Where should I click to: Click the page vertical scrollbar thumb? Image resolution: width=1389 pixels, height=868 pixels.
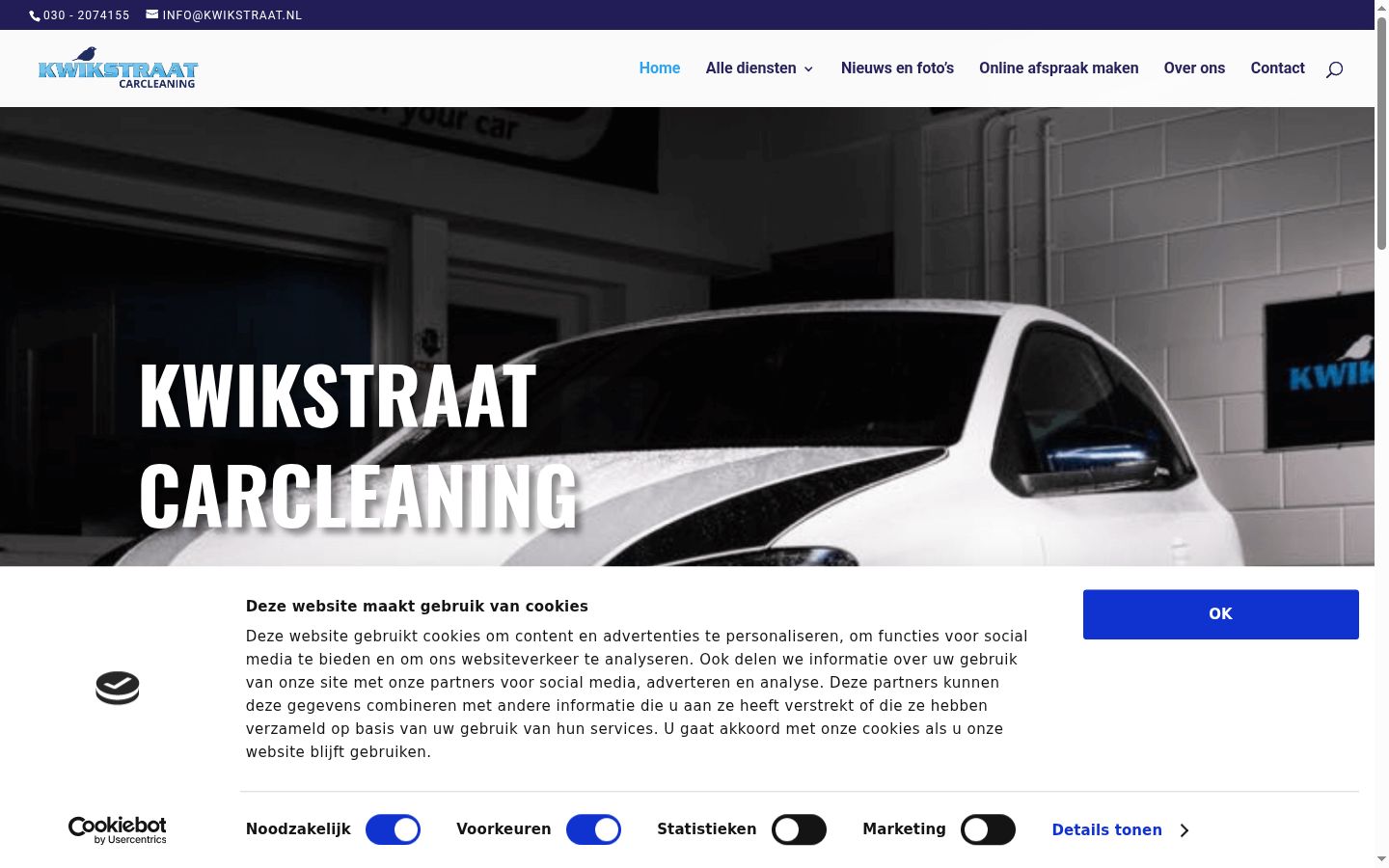(1381, 135)
